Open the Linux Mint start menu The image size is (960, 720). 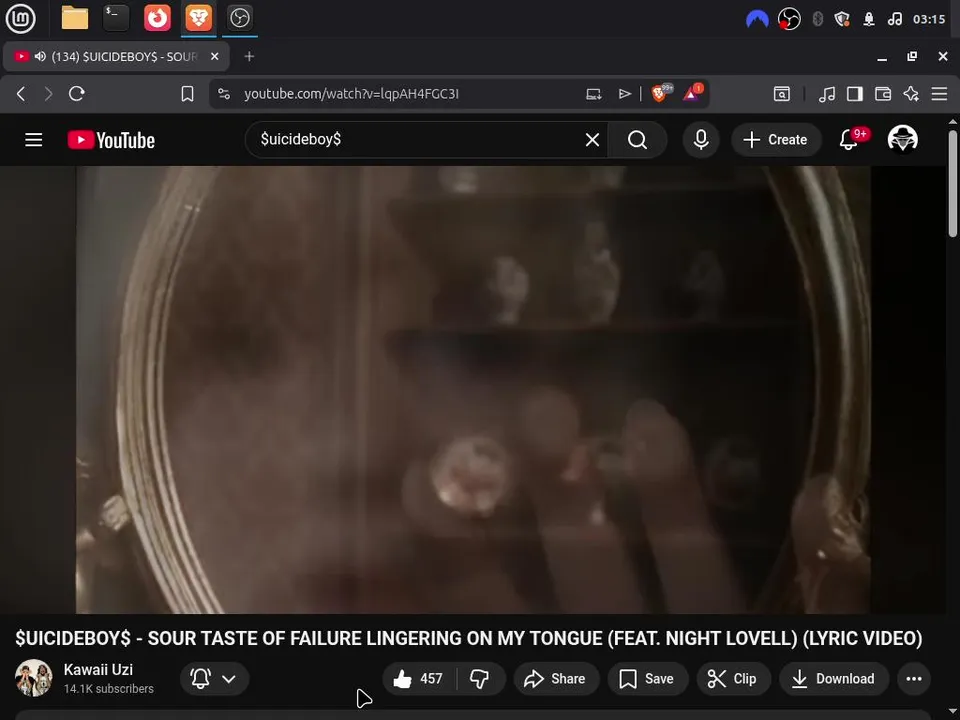[20, 18]
